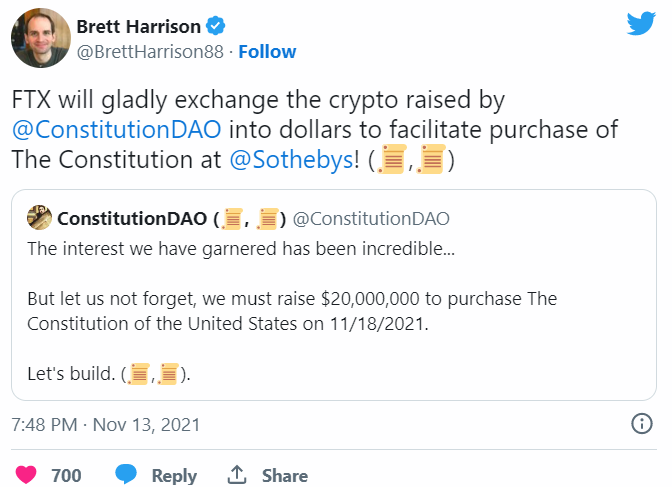This screenshot has height=487, width=672.
Task: Open ConstitutionDAO's small avatar
Action: coord(39,218)
